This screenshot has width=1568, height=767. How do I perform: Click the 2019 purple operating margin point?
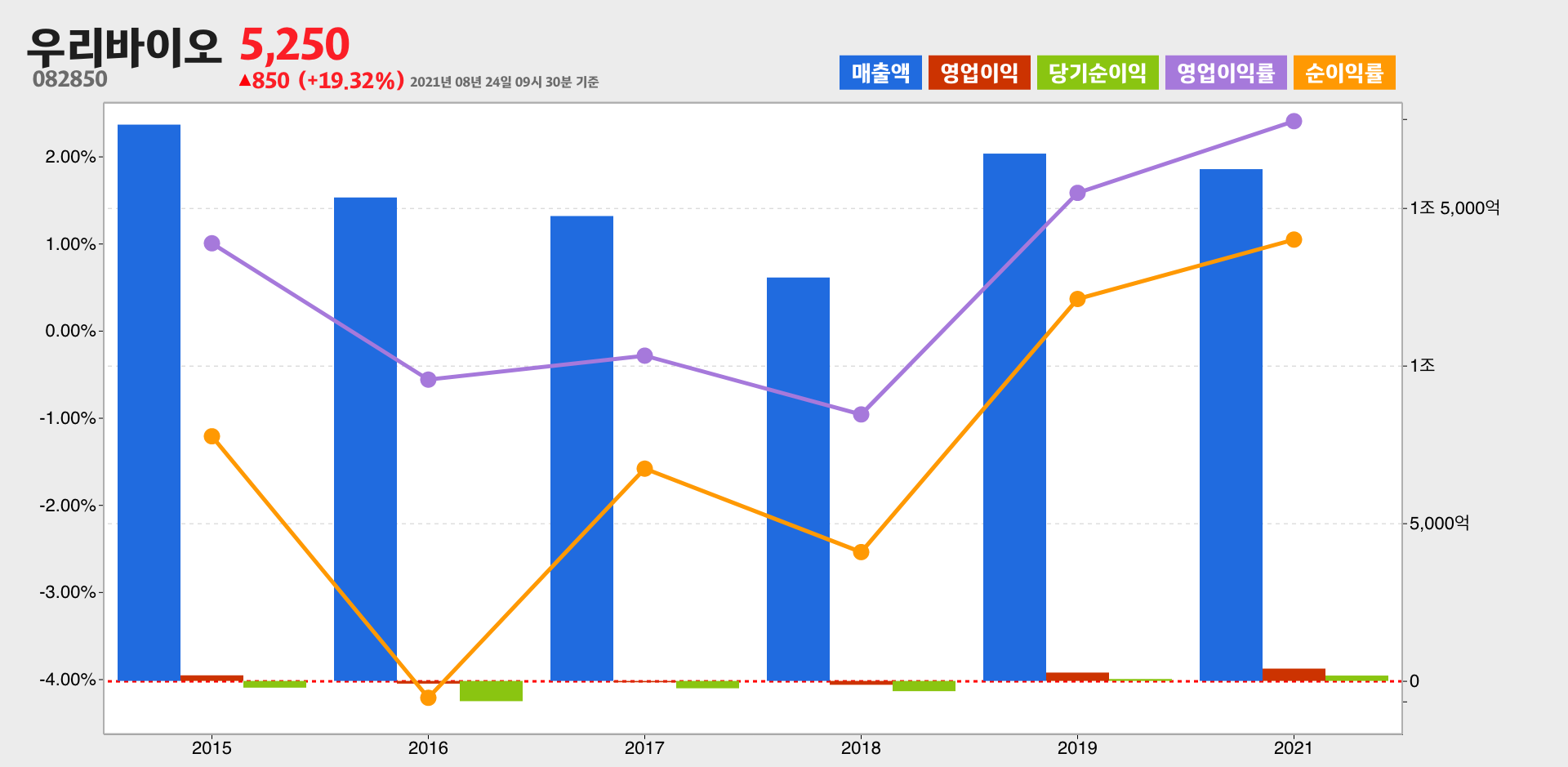pos(1077,193)
